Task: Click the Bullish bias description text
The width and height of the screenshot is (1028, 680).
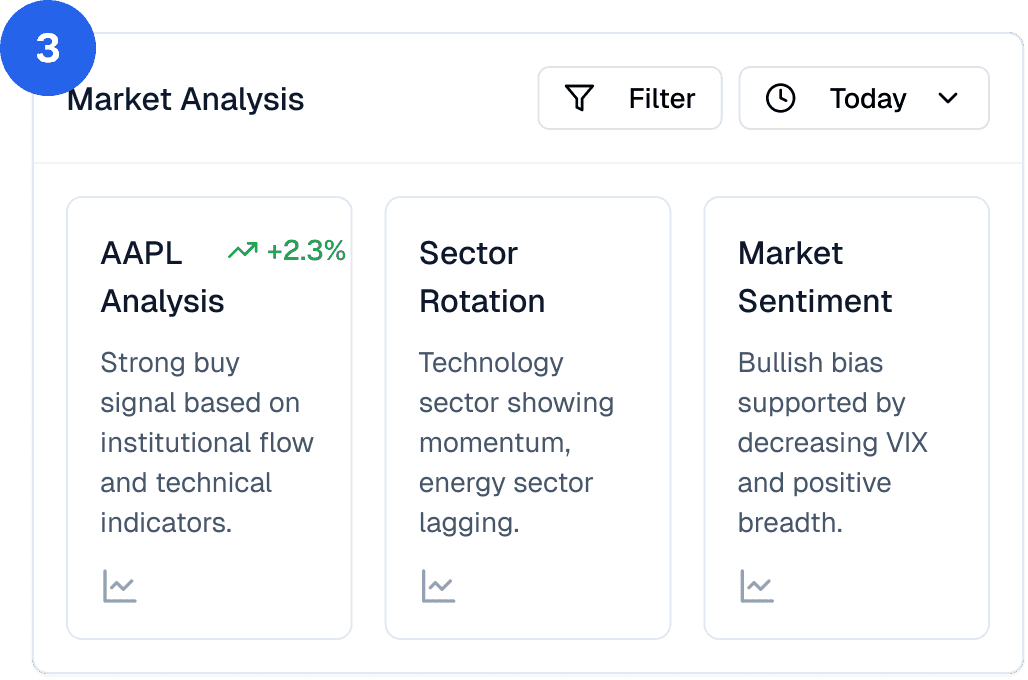Action: pos(833,443)
